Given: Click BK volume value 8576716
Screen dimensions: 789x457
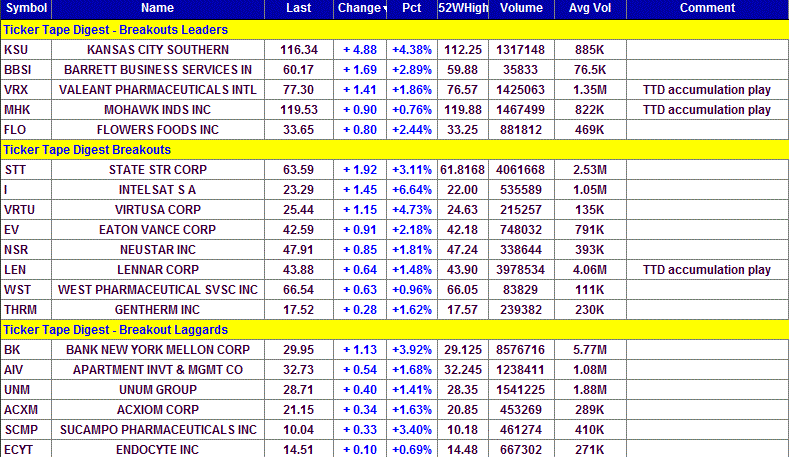Looking at the screenshot, I should point(521,350).
